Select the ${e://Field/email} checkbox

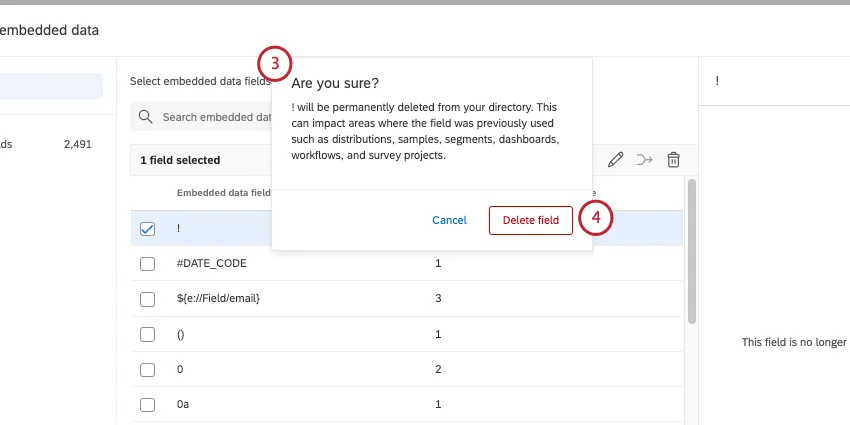point(148,299)
